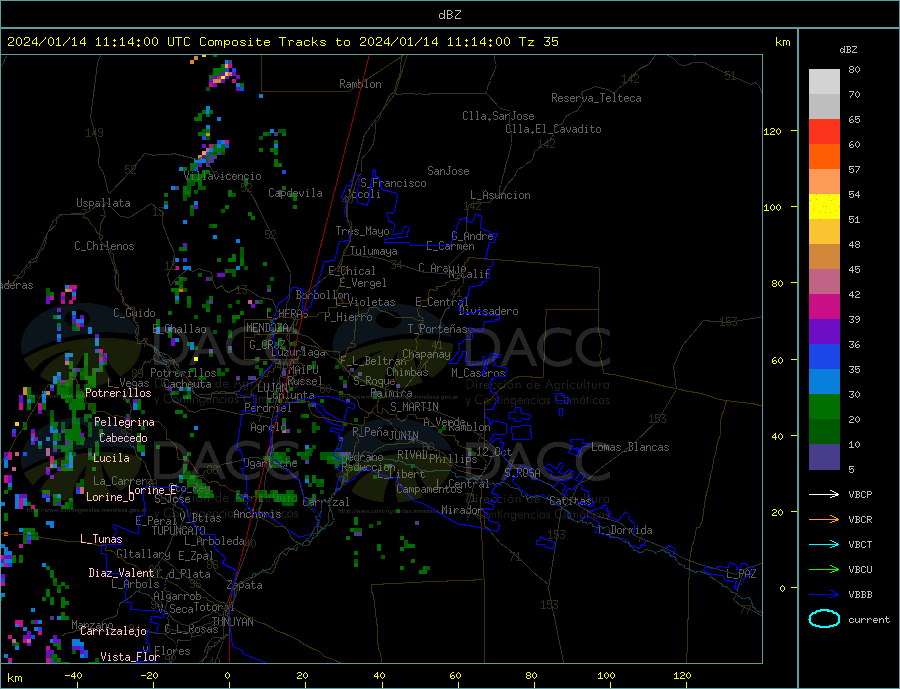
Task: Click the 'VBCP' legend label
Action: click(860, 494)
